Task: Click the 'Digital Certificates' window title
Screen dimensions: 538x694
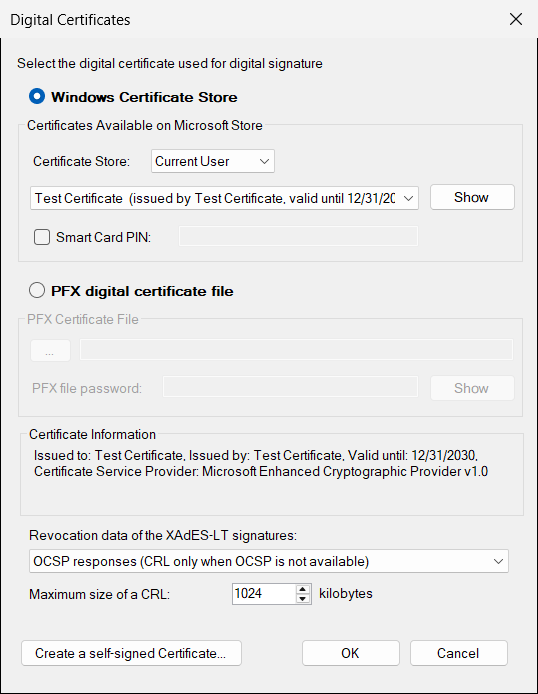Action: click(70, 20)
